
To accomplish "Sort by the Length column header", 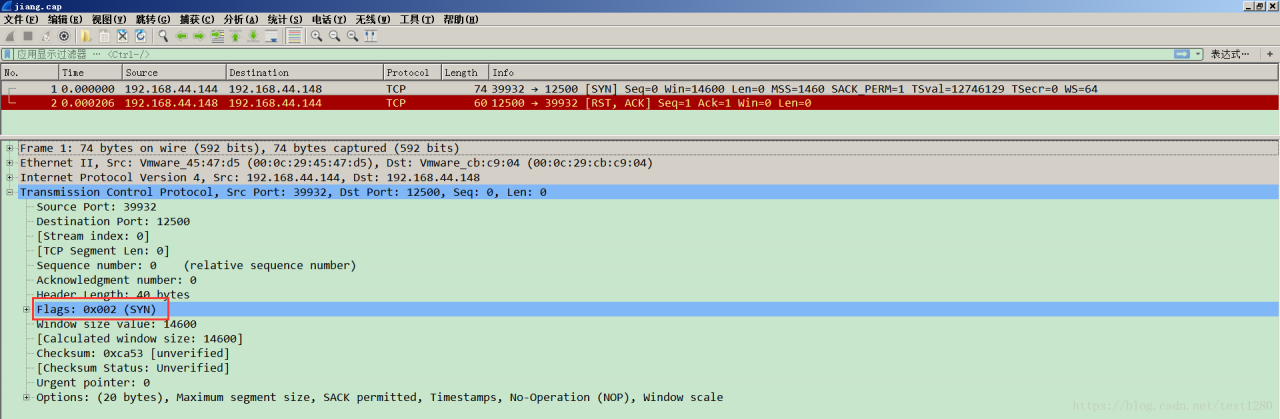I will [464, 73].
